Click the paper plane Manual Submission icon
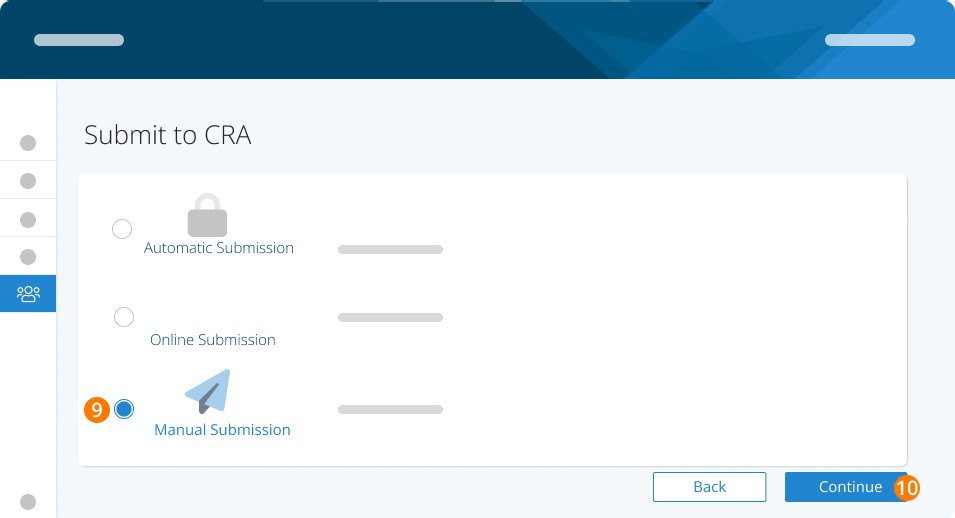The width and height of the screenshot is (955, 518). click(208, 391)
